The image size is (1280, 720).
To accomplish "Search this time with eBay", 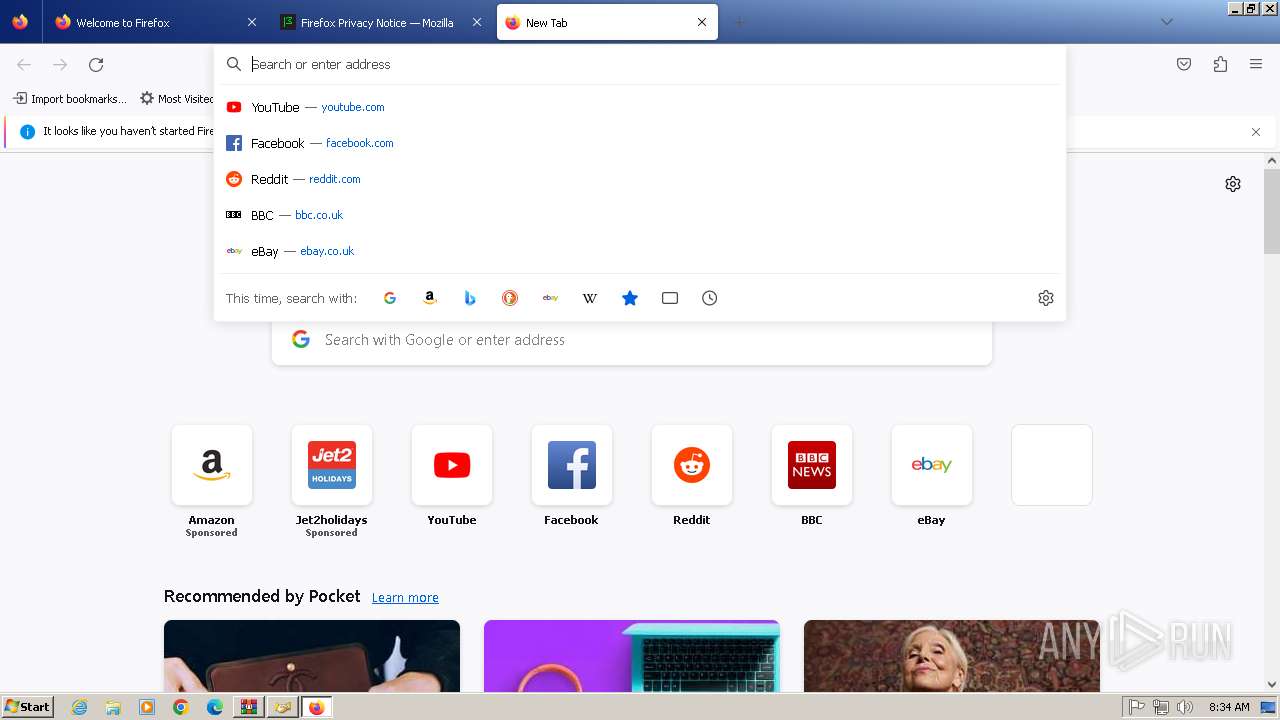I will coord(550,298).
